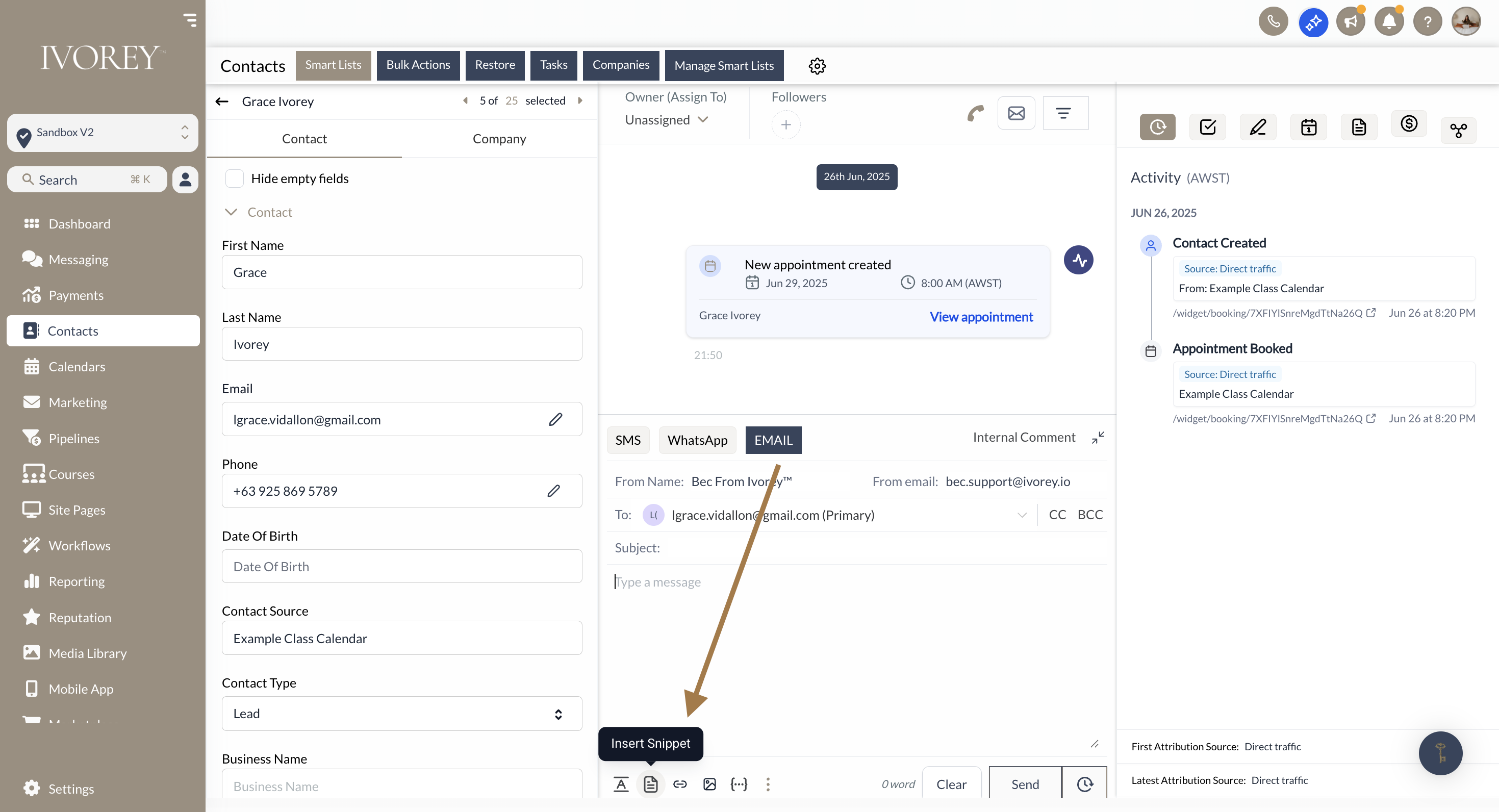Click the Insert Snippet icon in composer
1499x812 pixels.
pyautogui.click(x=651, y=784)
